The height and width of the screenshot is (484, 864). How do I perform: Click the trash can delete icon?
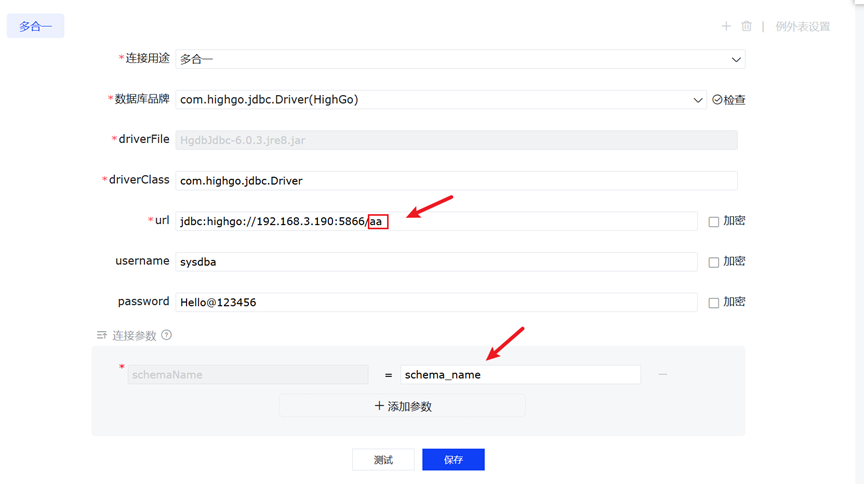(x=746, y=27)
